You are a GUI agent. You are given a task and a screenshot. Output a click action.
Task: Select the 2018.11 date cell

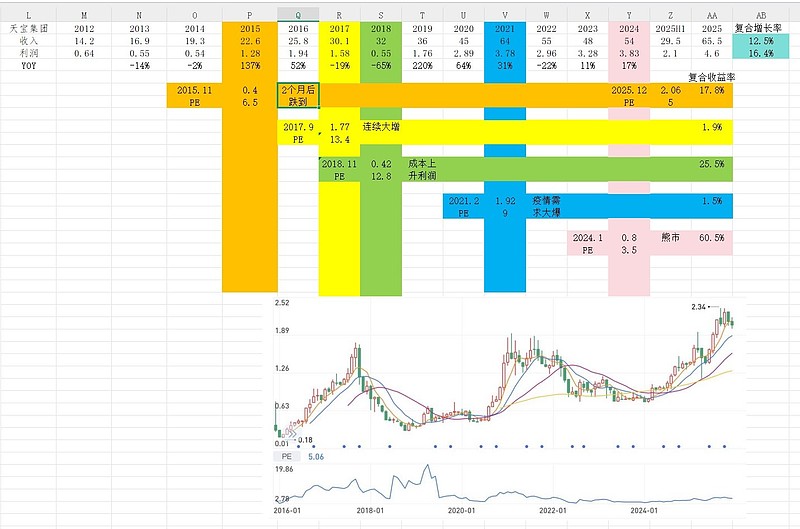339,164
